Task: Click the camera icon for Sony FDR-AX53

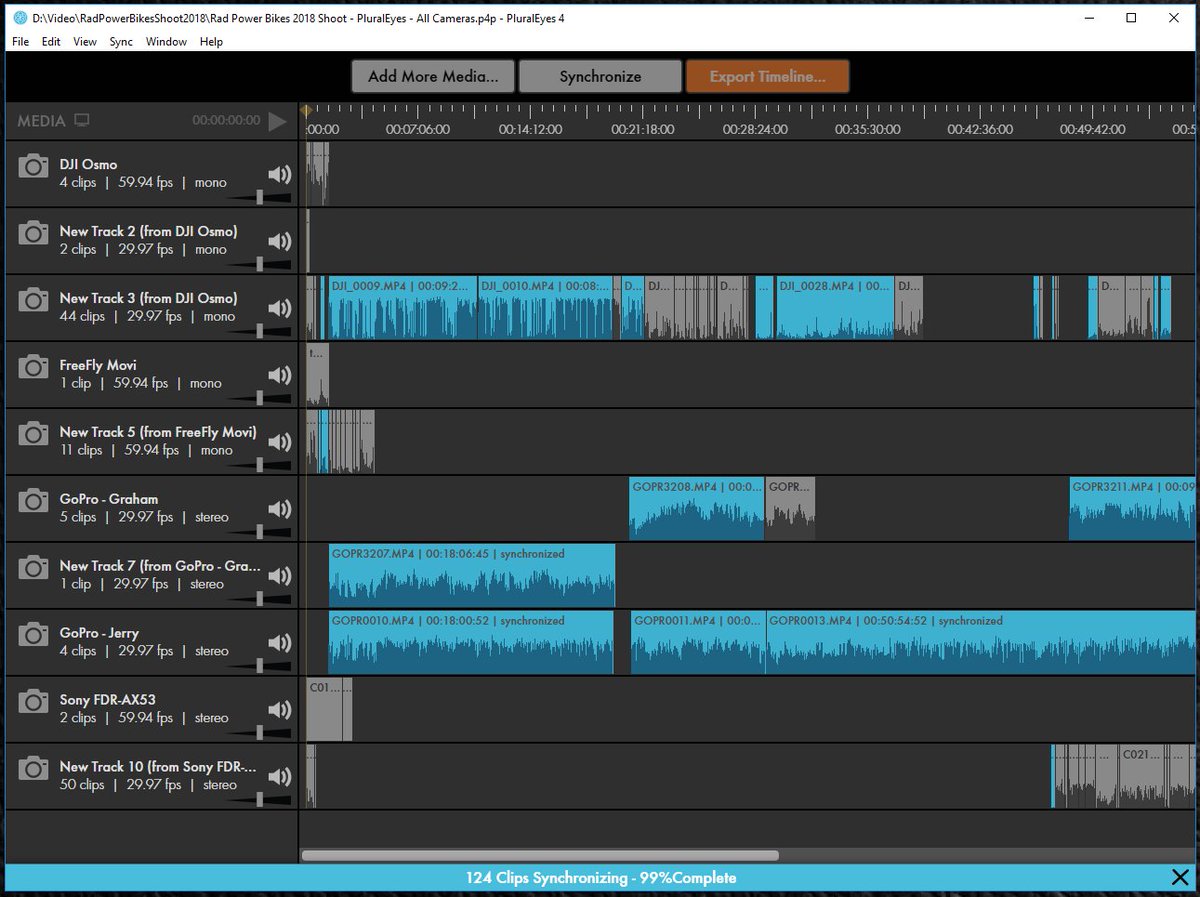Action: point(34,702)
